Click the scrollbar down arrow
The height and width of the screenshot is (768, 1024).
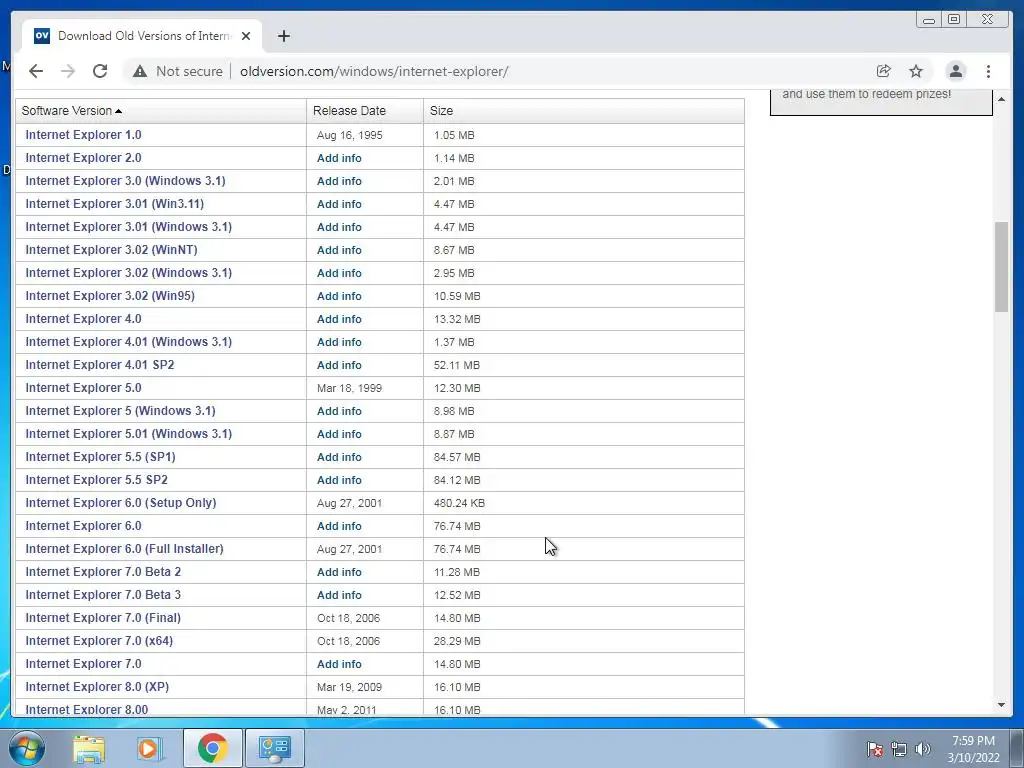[x=1001, y=705]
